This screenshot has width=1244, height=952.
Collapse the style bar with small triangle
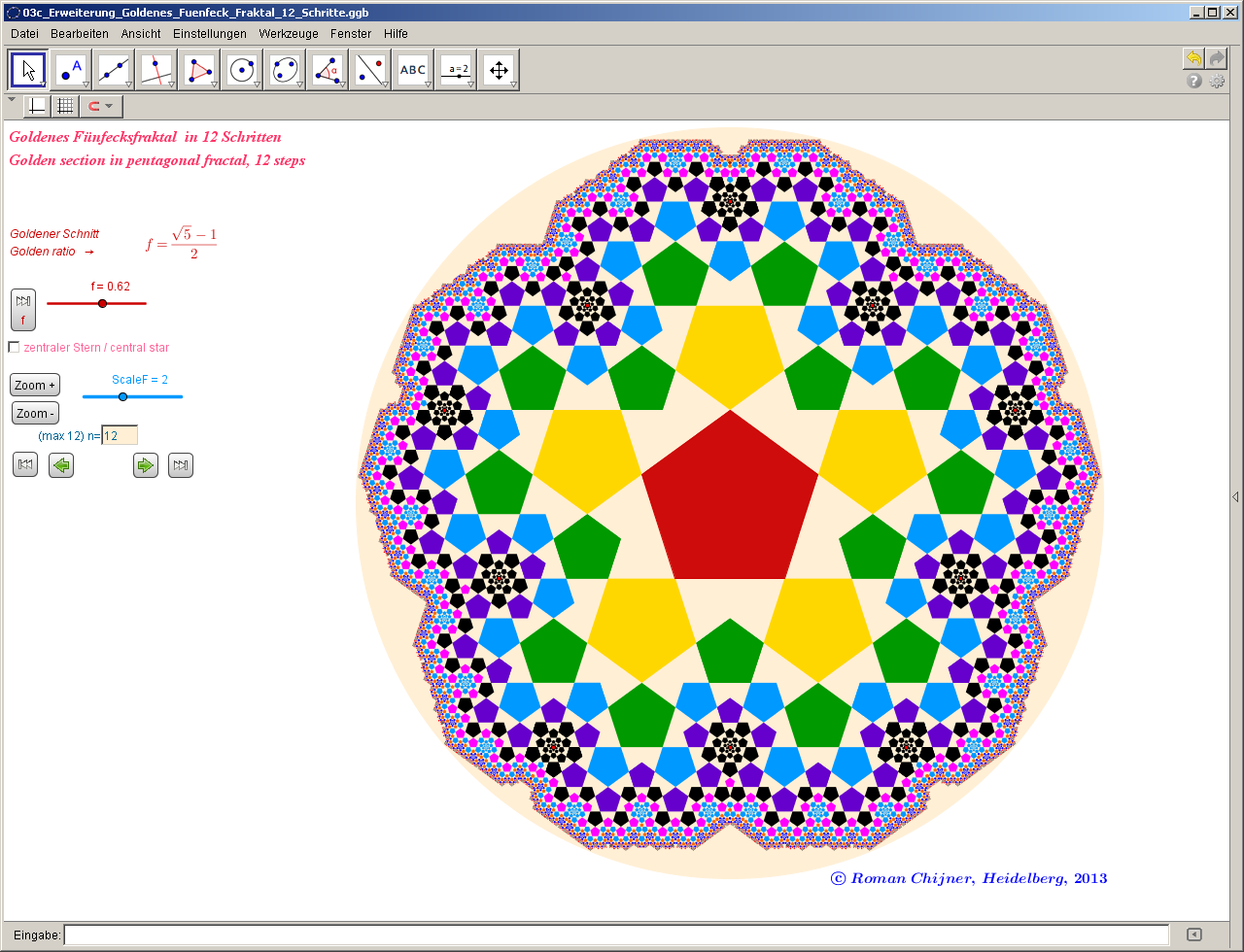pos(11,99)
